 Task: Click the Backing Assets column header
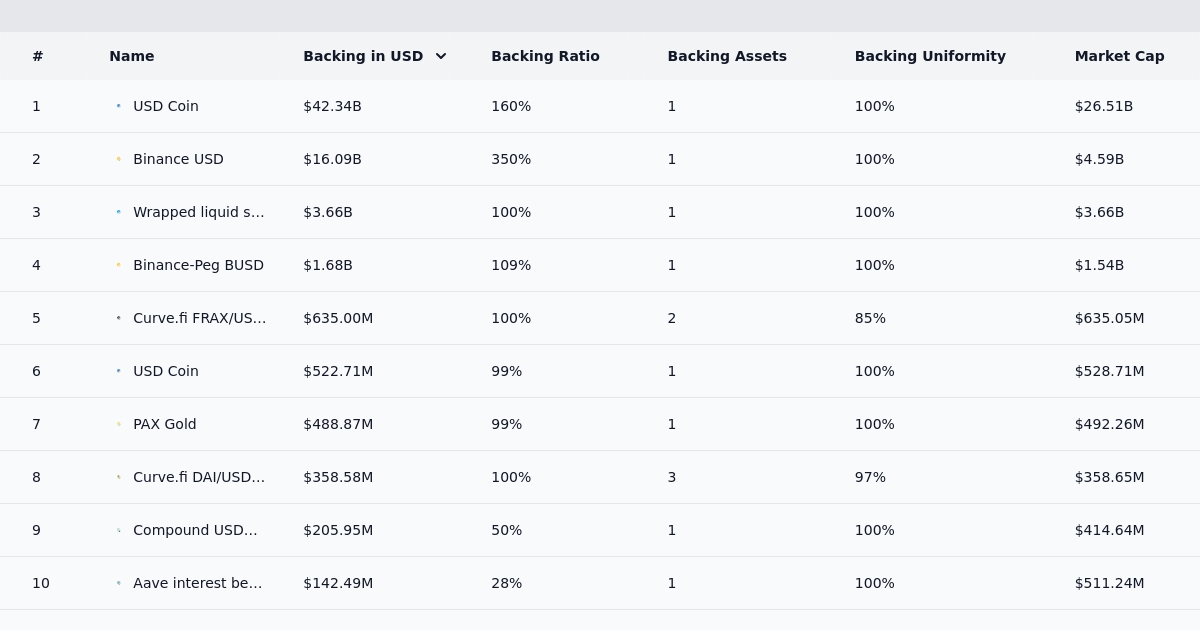click(x=727, y=56)
